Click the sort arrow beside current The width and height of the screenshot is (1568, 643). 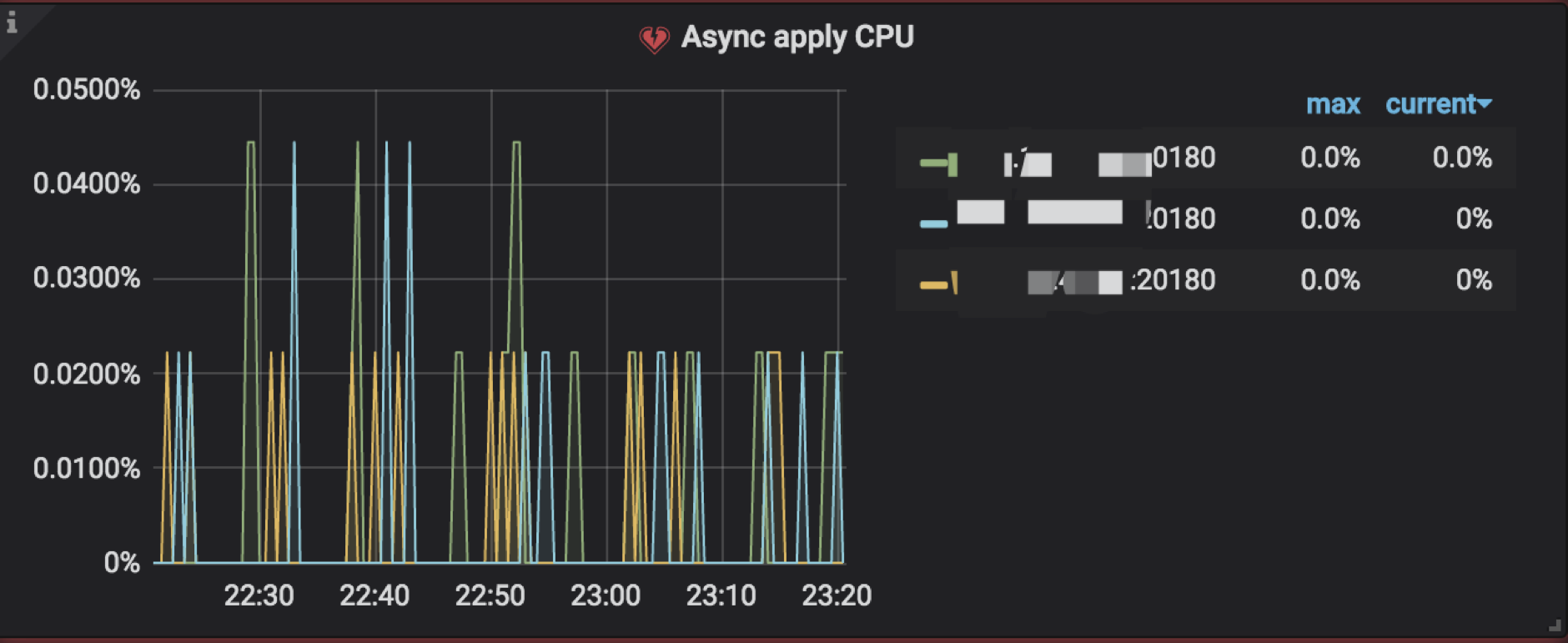(x=1485, y=103)
